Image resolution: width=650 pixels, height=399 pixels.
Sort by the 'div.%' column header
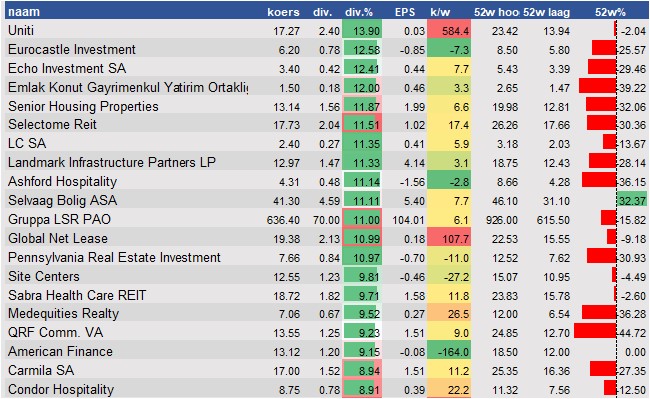[x=359, y=12]
